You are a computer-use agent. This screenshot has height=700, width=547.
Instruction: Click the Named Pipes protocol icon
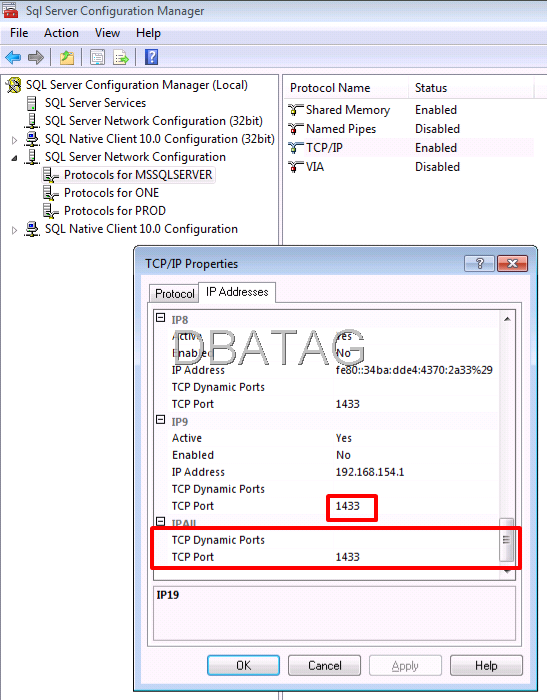295,129
